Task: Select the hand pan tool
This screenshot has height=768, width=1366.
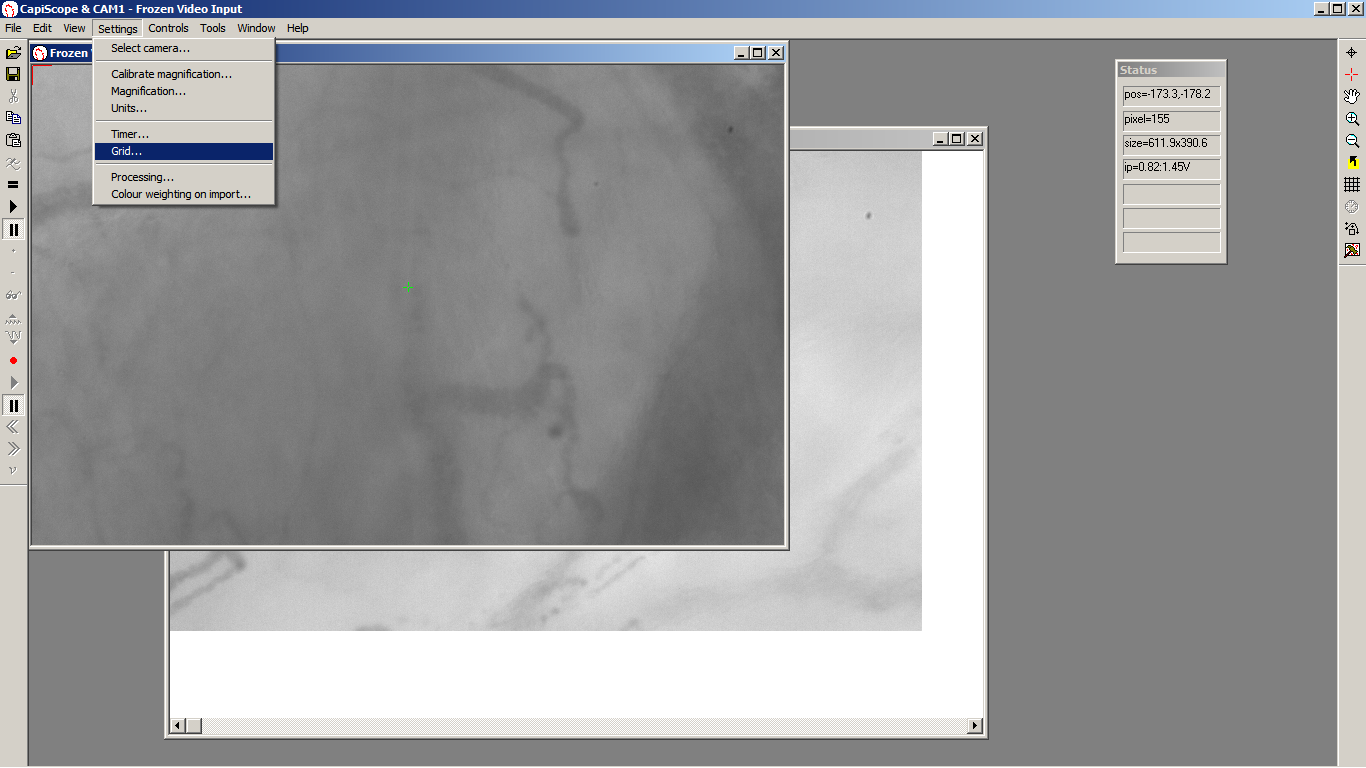Action: pos(1352,96)
